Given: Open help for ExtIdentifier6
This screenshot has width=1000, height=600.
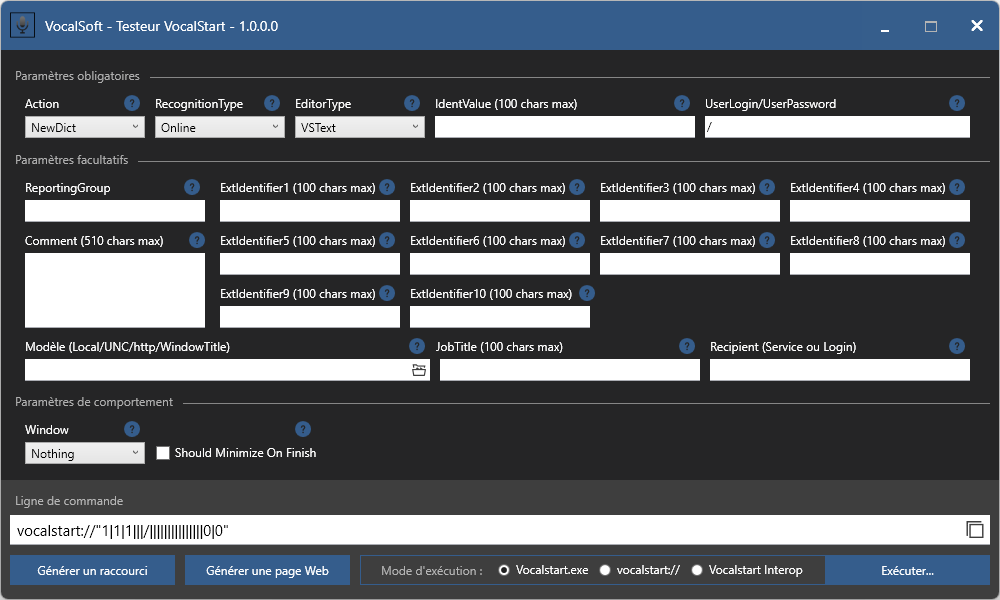Looking at the screenshot, I should (577, 240).
